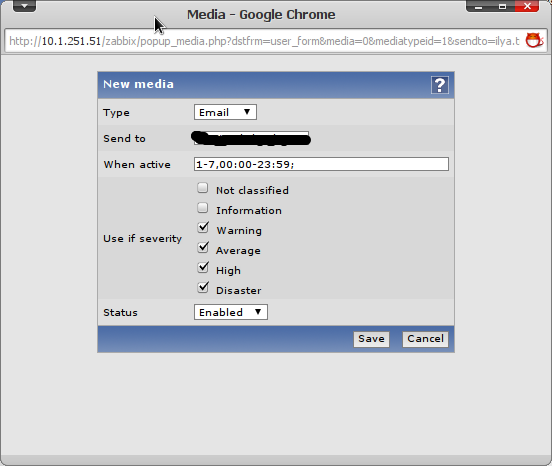This screenshot has width=552, height=466.
Task: Uncheck the Warning severity checkbox
Action: (x=203, y=228)
